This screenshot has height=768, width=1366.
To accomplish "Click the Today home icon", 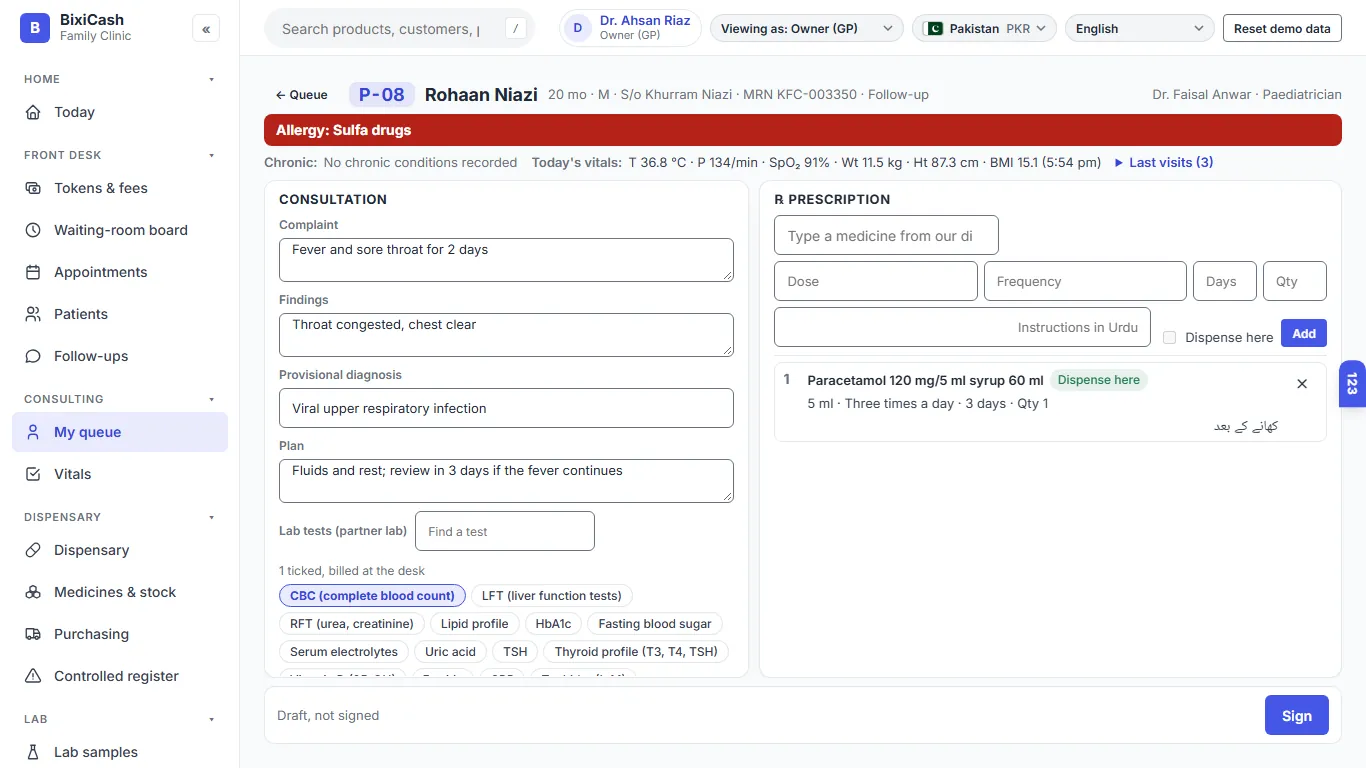I will (x=33, y=112).
